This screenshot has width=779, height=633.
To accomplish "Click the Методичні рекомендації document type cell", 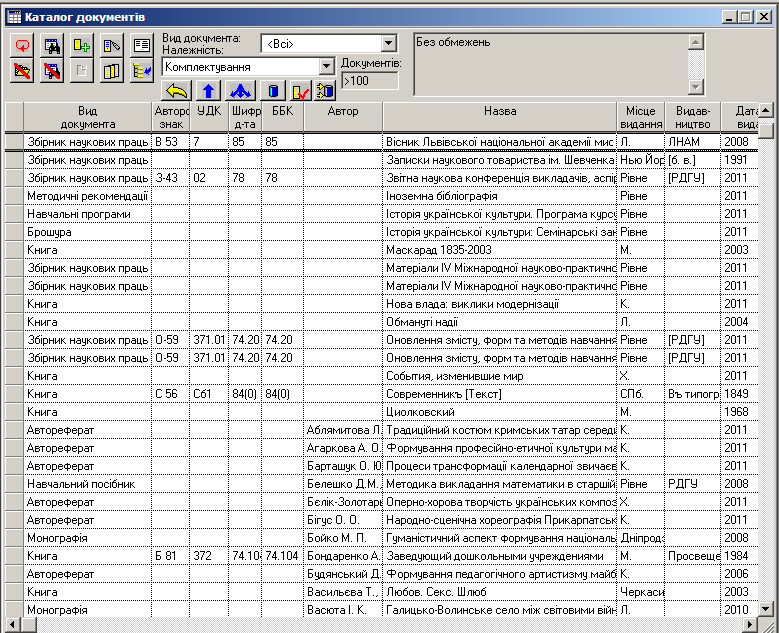I will (x=87, y=196).
